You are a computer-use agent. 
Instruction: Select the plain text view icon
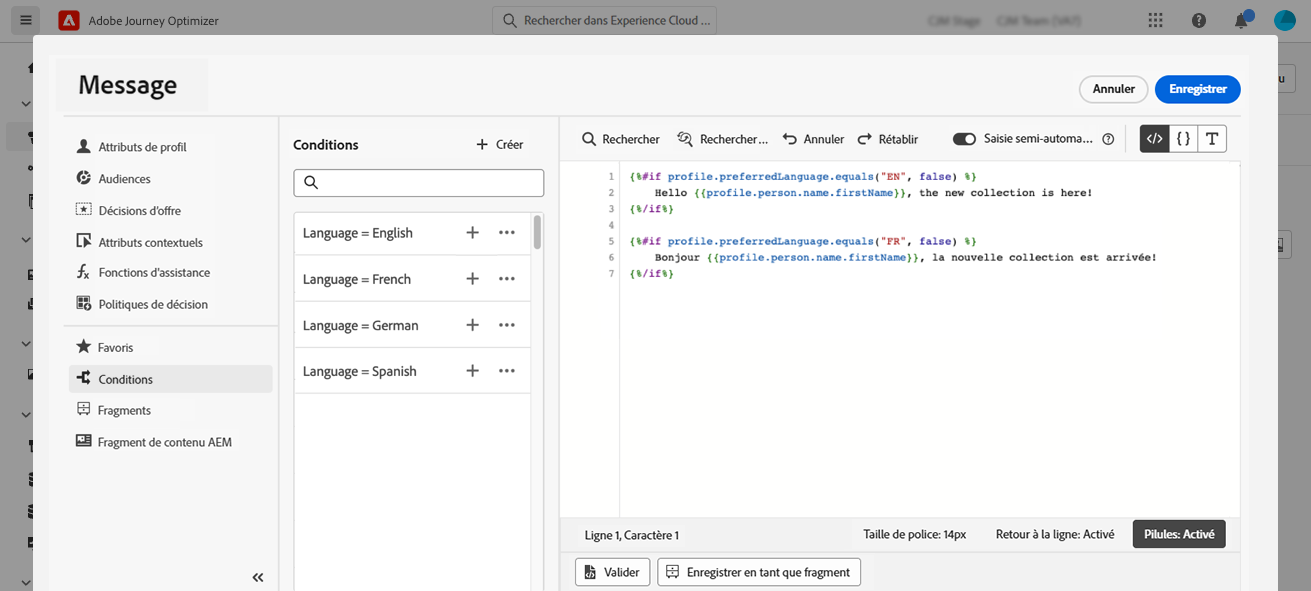tap(1212, 139)
